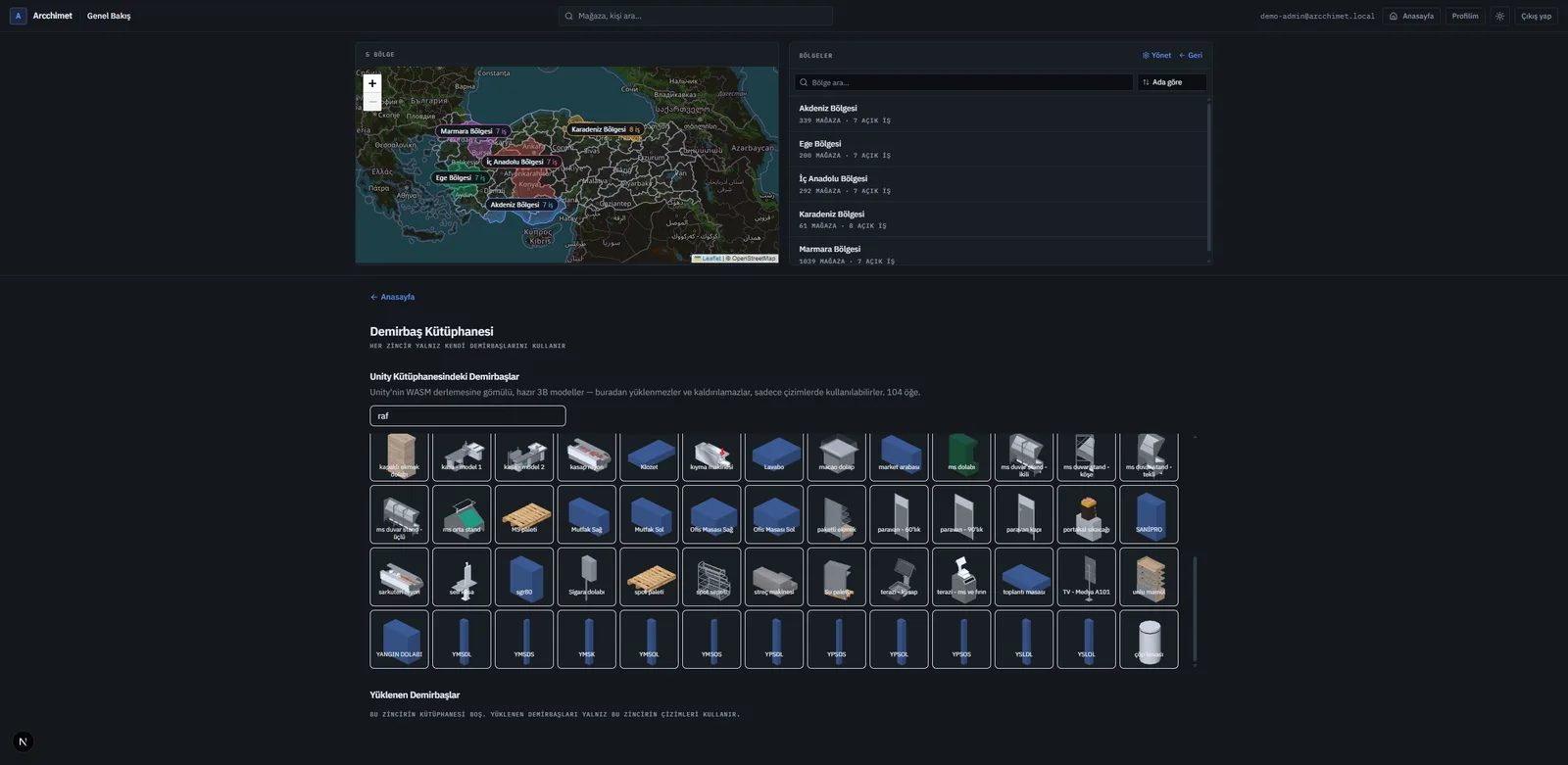Select Karadeniz Bölgesi list row
Image resolution: width=1568 pixels, height=765 pixels.
pyautogui.click(x=998, y=219)
